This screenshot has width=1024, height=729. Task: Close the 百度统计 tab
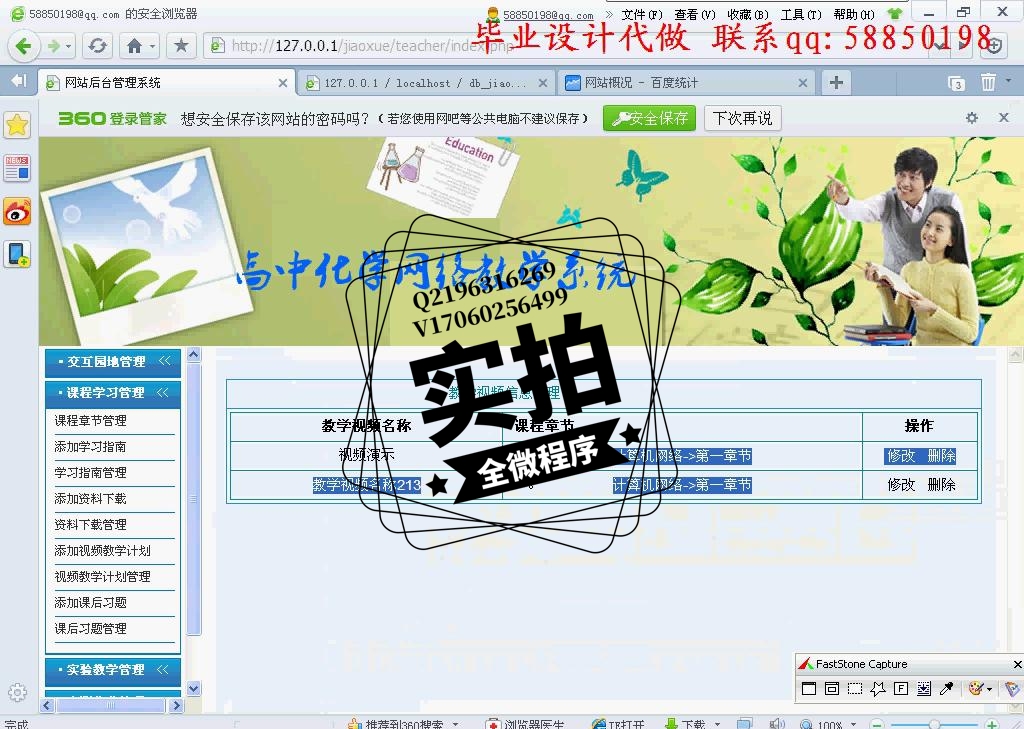pos(803,83)
